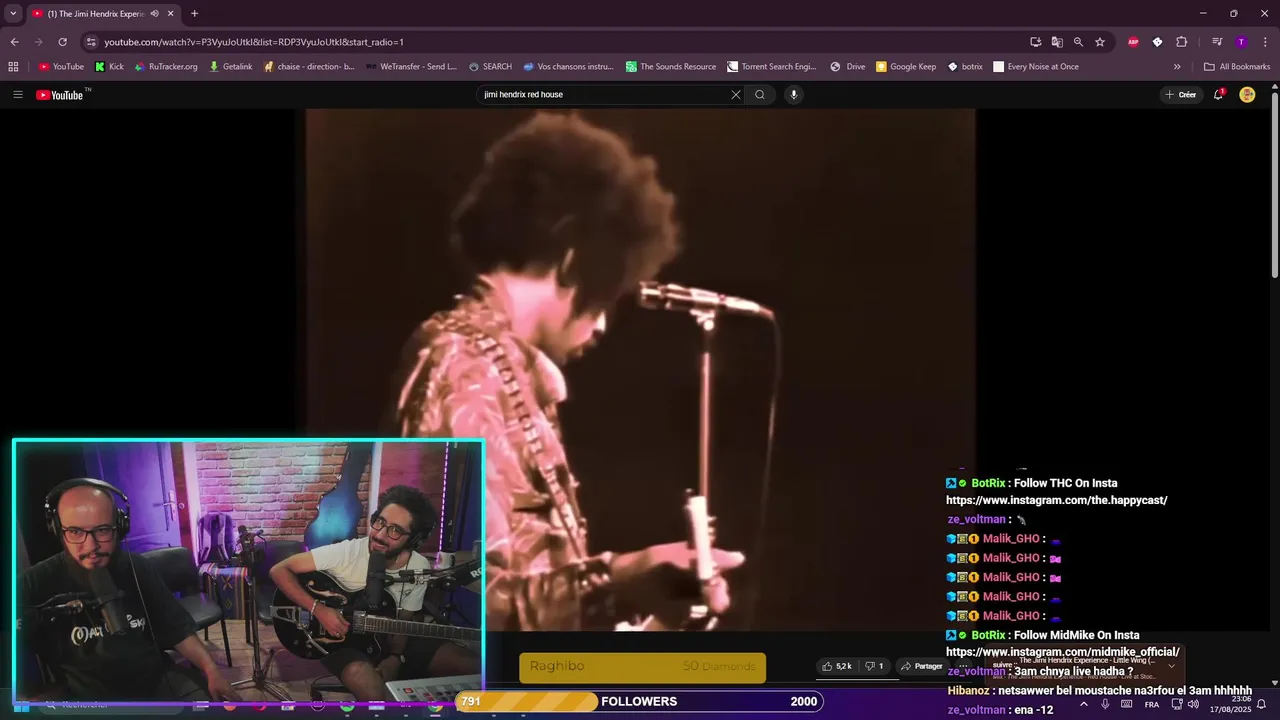
Task: Click the Partager share button
Action: point(921,666)
